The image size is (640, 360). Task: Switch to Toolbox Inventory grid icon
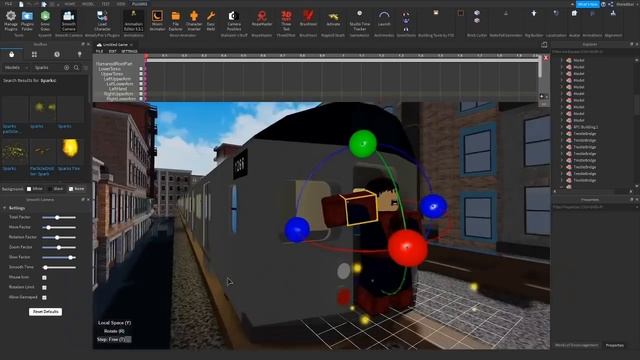[x=34, y=54]
